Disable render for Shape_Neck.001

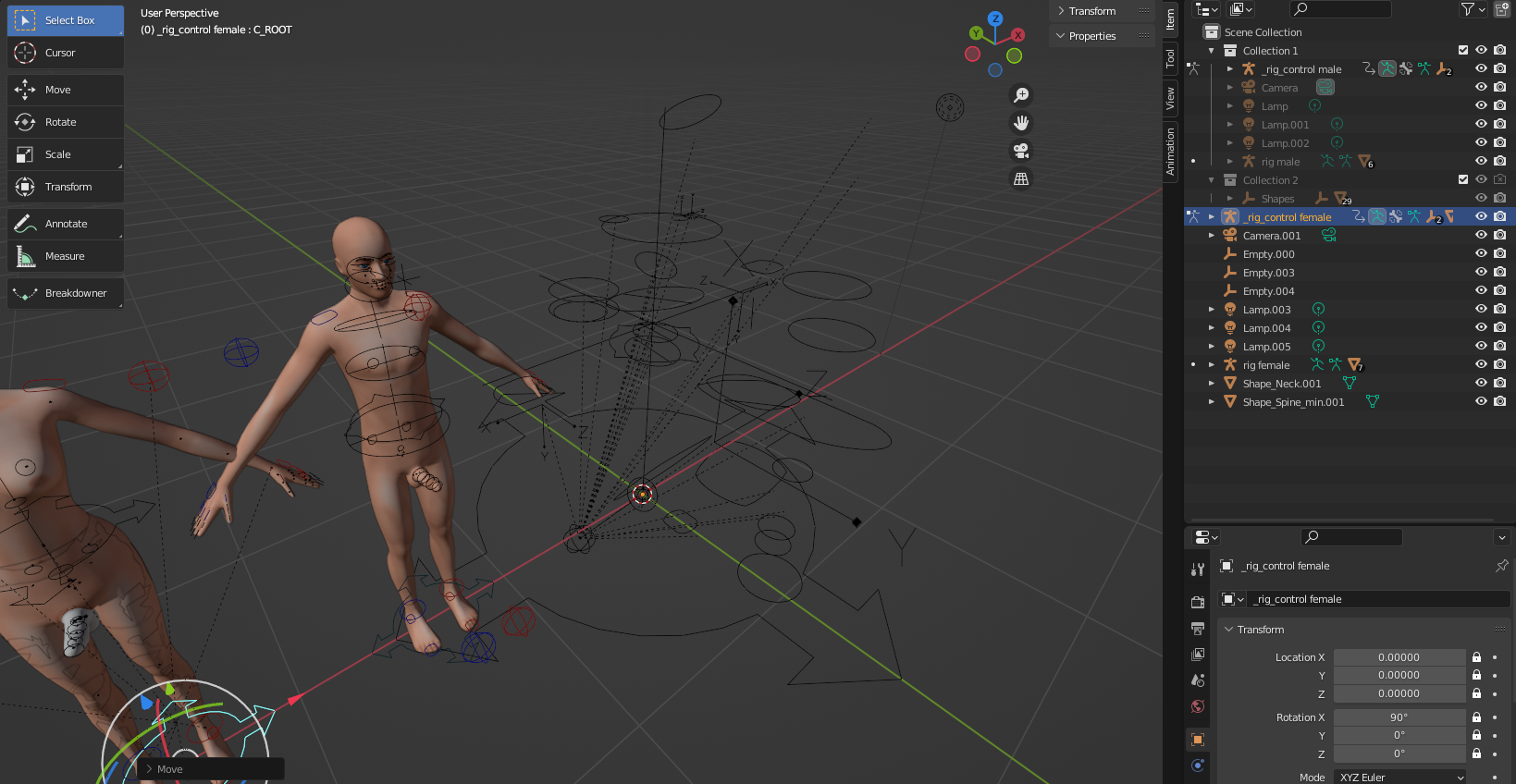pos(1499,383)
